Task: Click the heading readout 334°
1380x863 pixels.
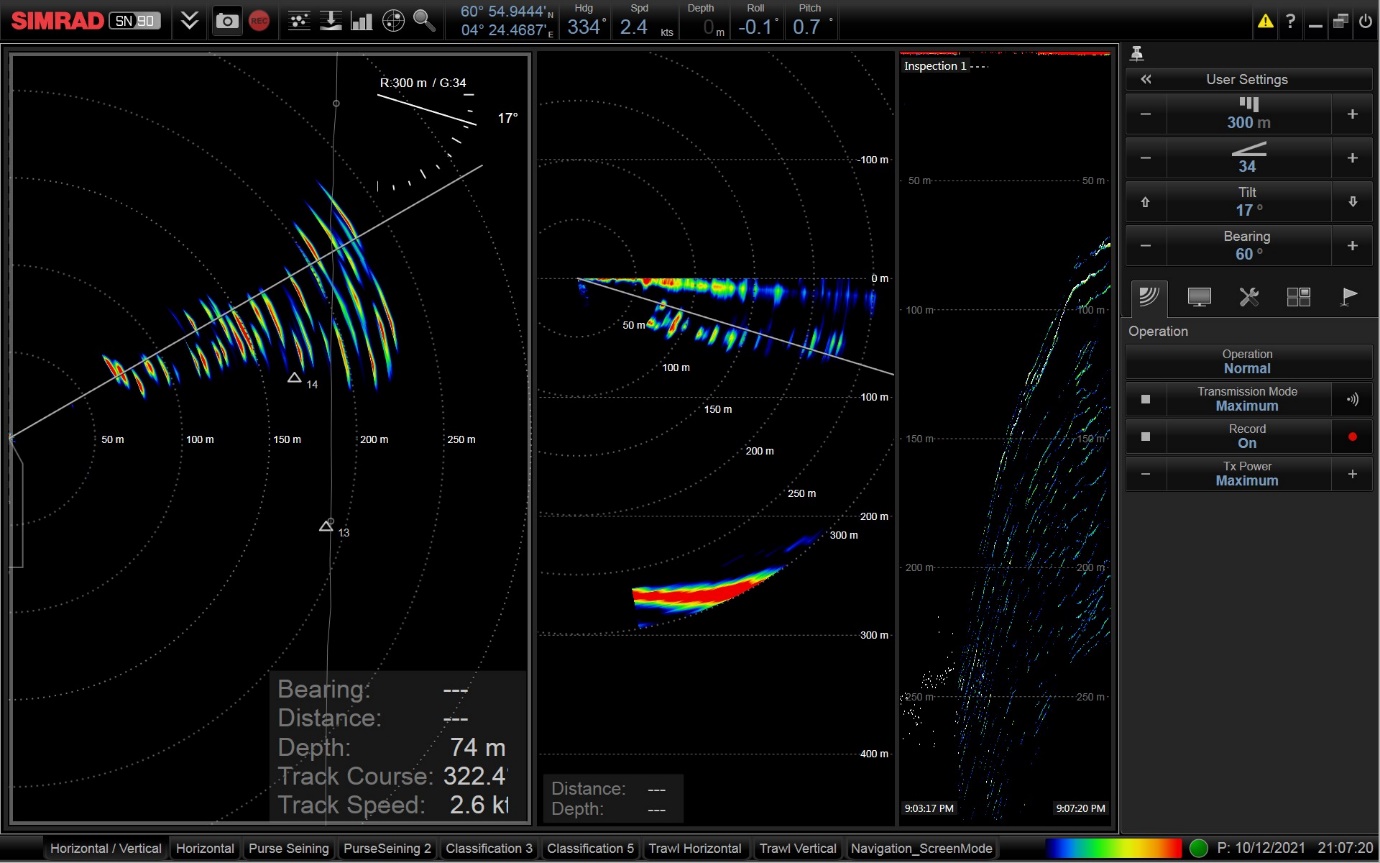Action: (587, 27)
